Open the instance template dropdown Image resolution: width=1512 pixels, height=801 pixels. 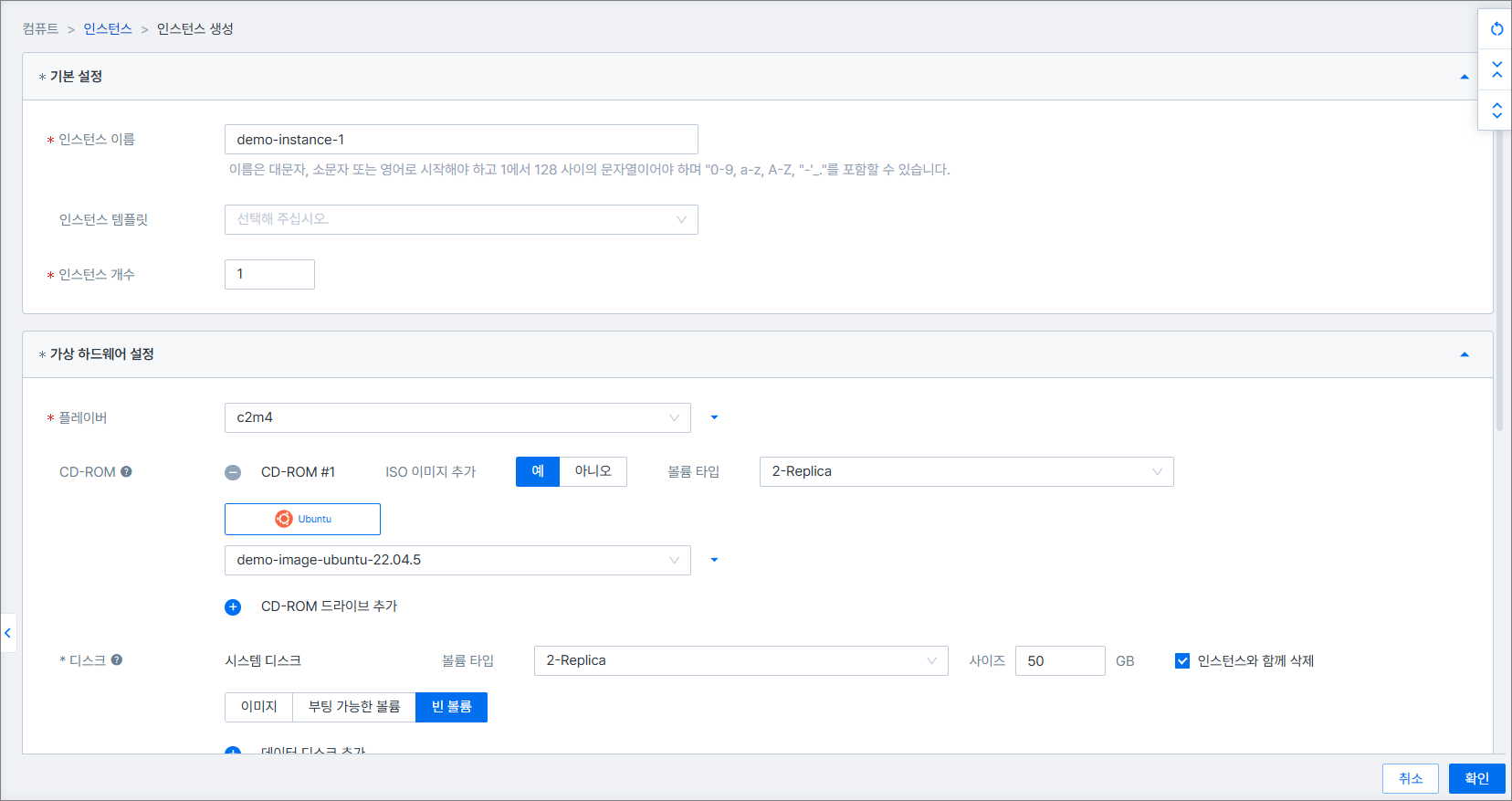(461, 219)
